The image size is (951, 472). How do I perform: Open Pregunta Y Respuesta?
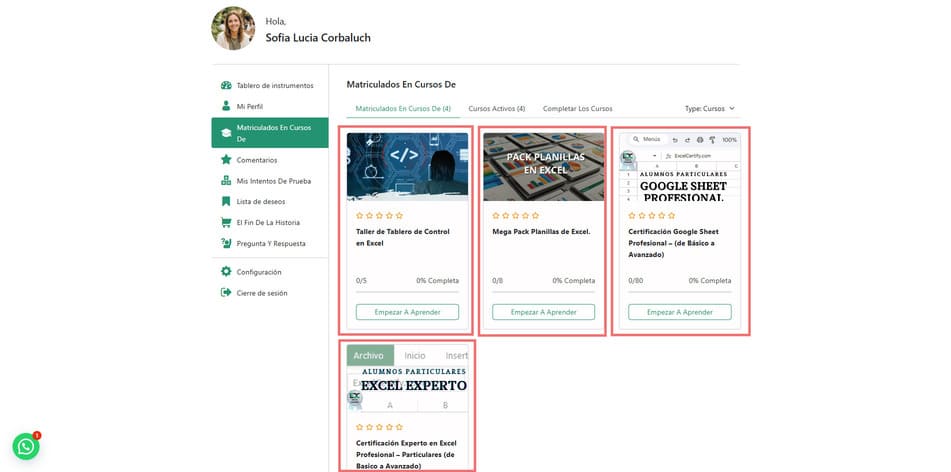click(x=270, y=243)
